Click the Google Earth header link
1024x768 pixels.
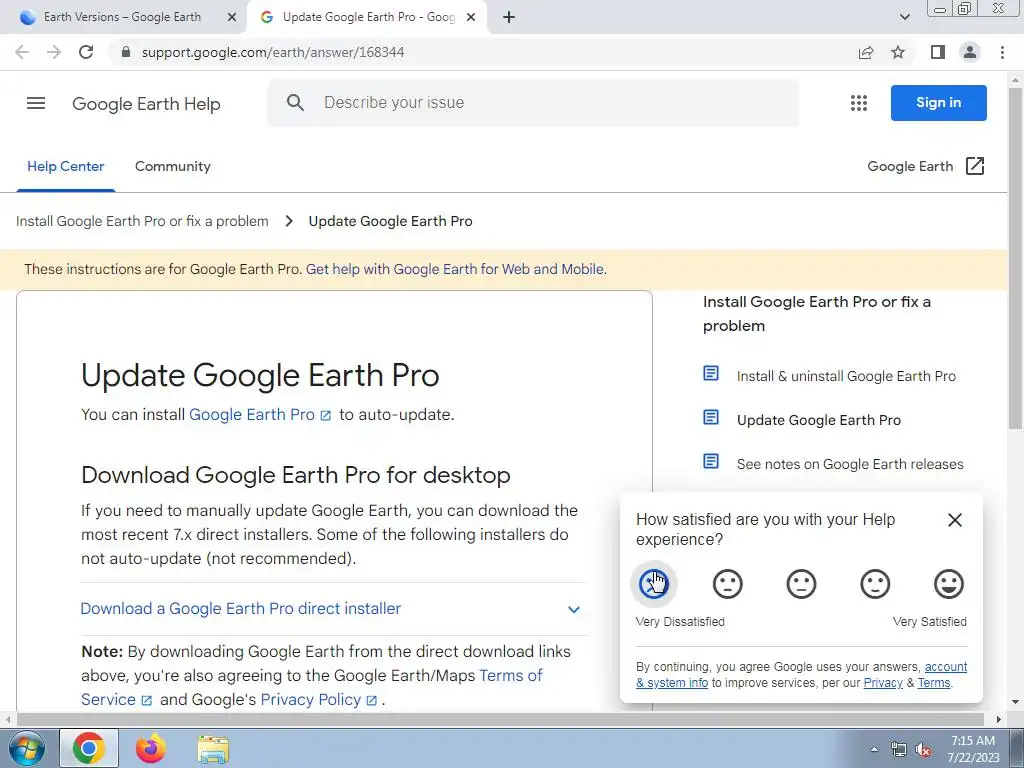tap(910, 167)
